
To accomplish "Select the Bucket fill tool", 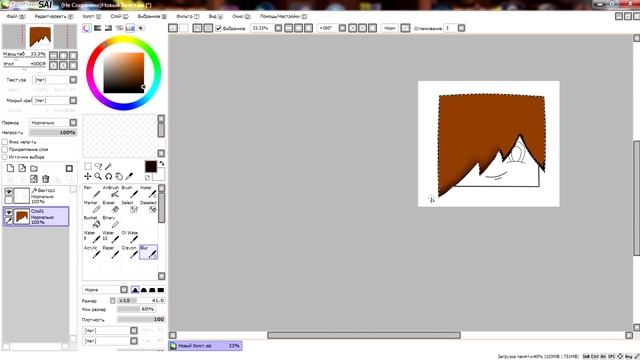I will click(x=93, y=222).
